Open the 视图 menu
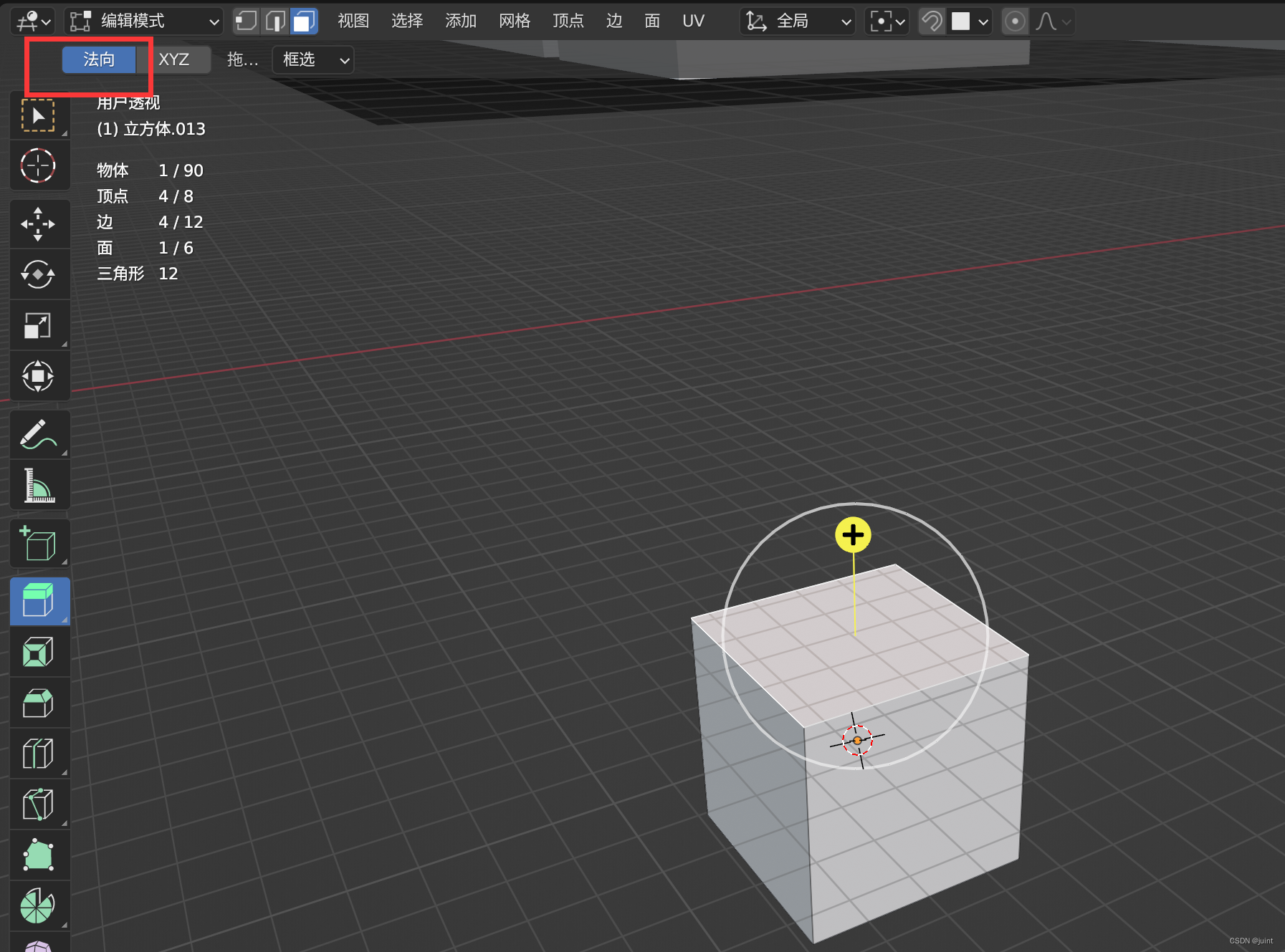 pyautogui.click(x=353, y=21)
